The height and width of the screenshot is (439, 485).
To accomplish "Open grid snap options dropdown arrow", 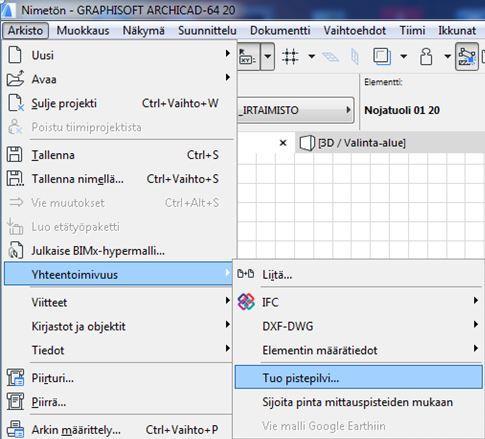I will [312, 56].
